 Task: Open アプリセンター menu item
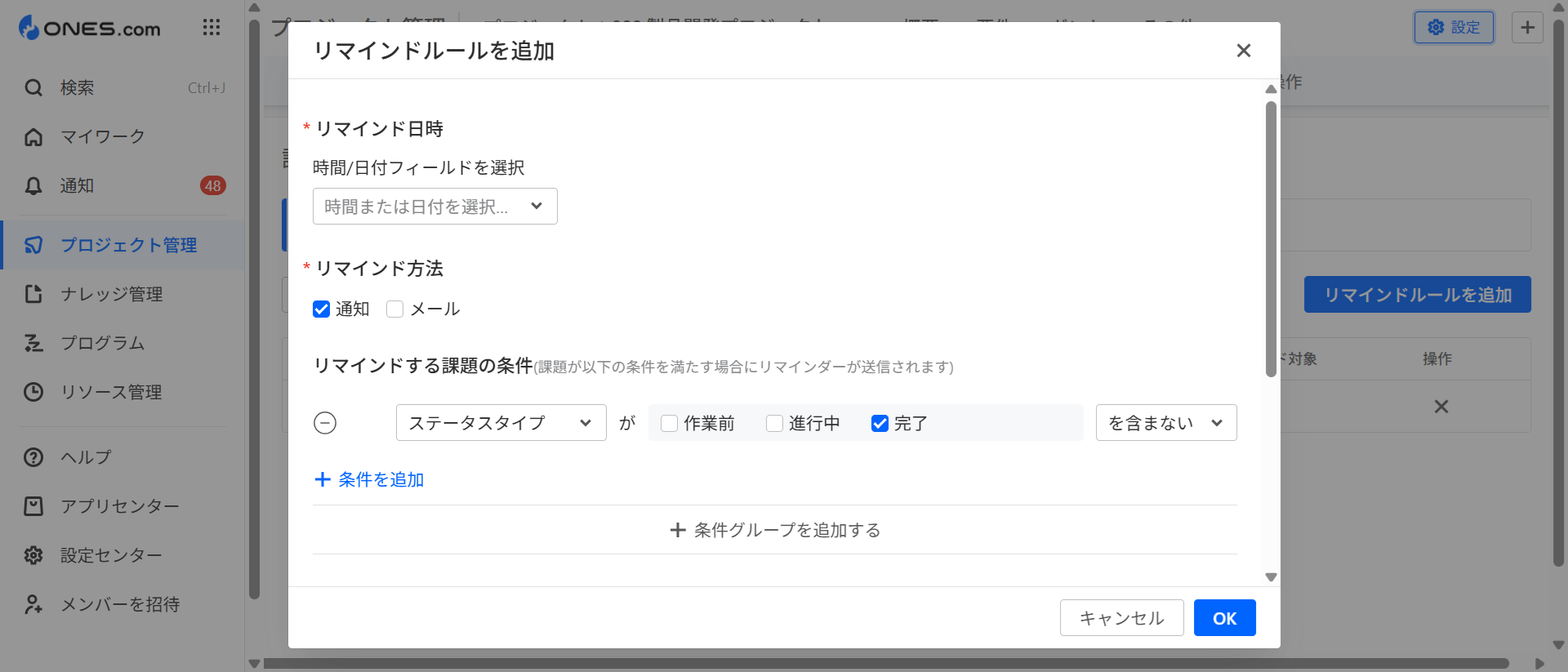point(122,506)
